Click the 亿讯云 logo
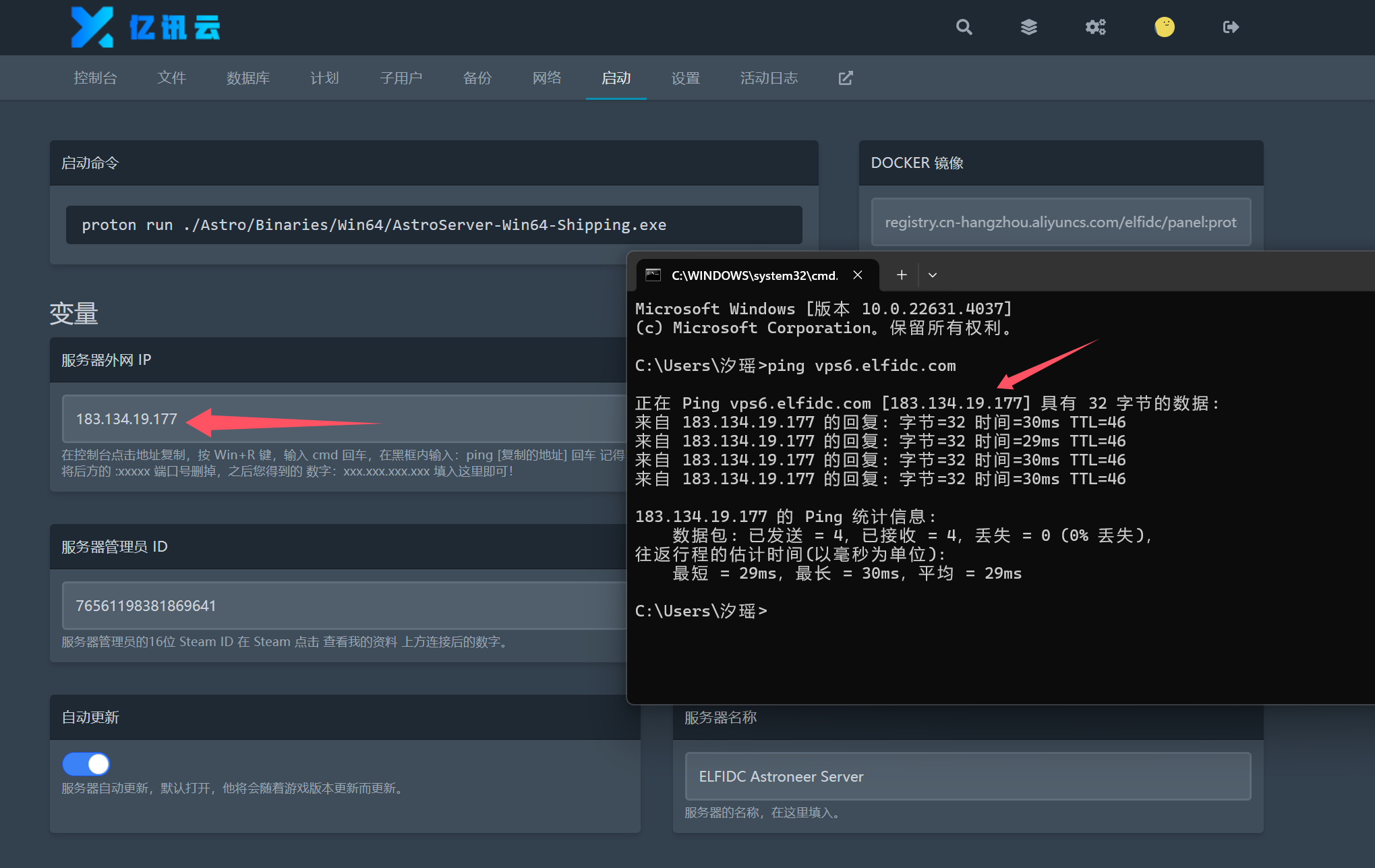Viewport: 1375px width, 868px height. click(x=146, y=27)
